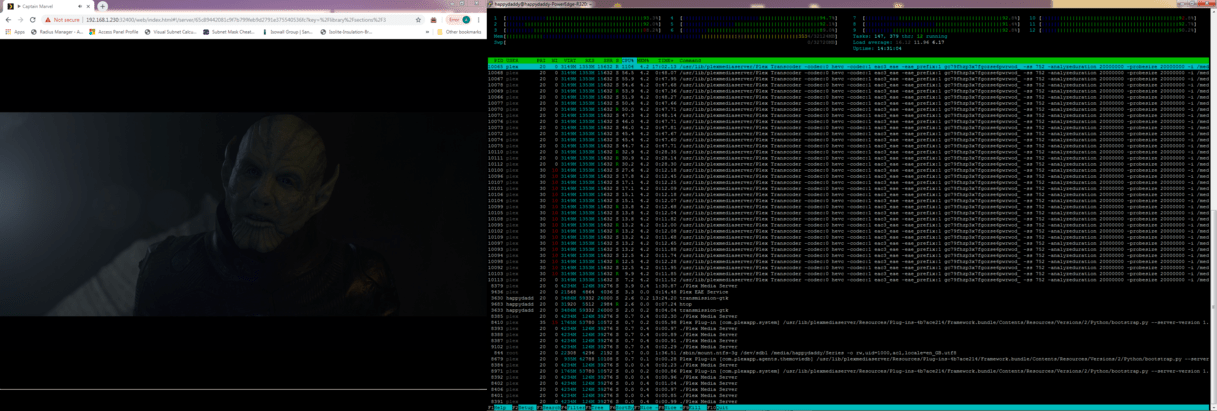Screen dimensions: 1217x411
Task: Click F4 Filter in htop footer
Action: coord(573,407)
